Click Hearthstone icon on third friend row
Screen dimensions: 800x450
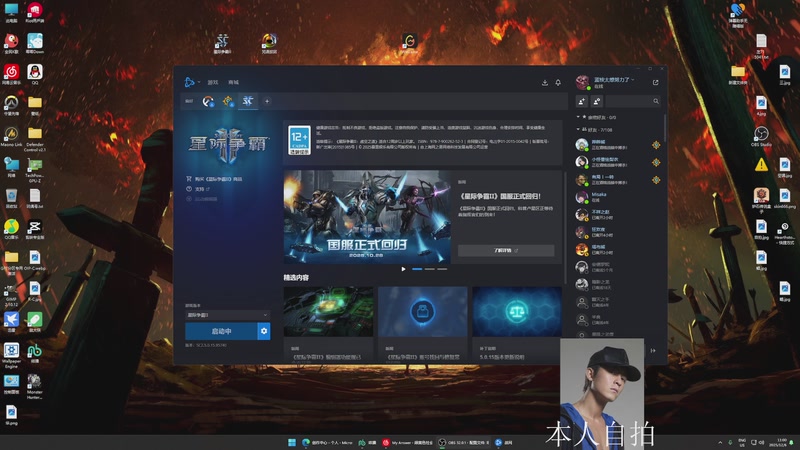pyautogui.click(x=656, y=180)
